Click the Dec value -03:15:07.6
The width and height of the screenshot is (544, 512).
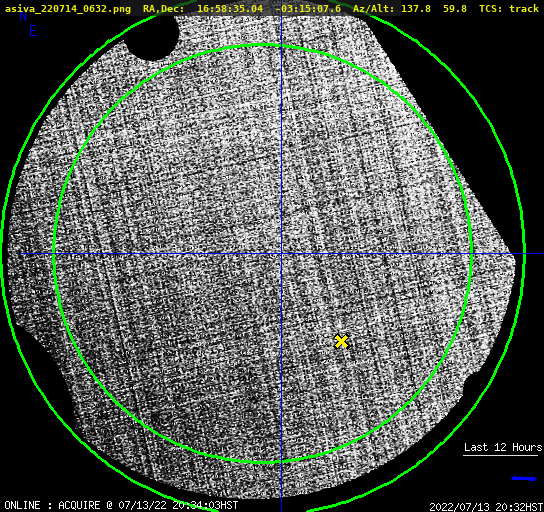[x=308, y=9]
